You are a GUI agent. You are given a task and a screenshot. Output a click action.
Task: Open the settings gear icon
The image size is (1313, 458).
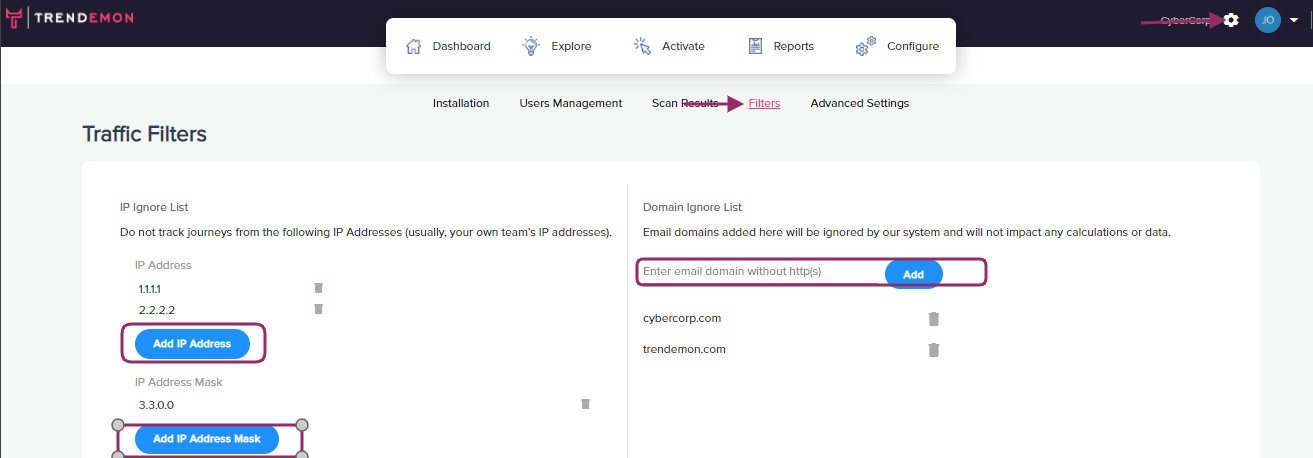pos(1231,20)
